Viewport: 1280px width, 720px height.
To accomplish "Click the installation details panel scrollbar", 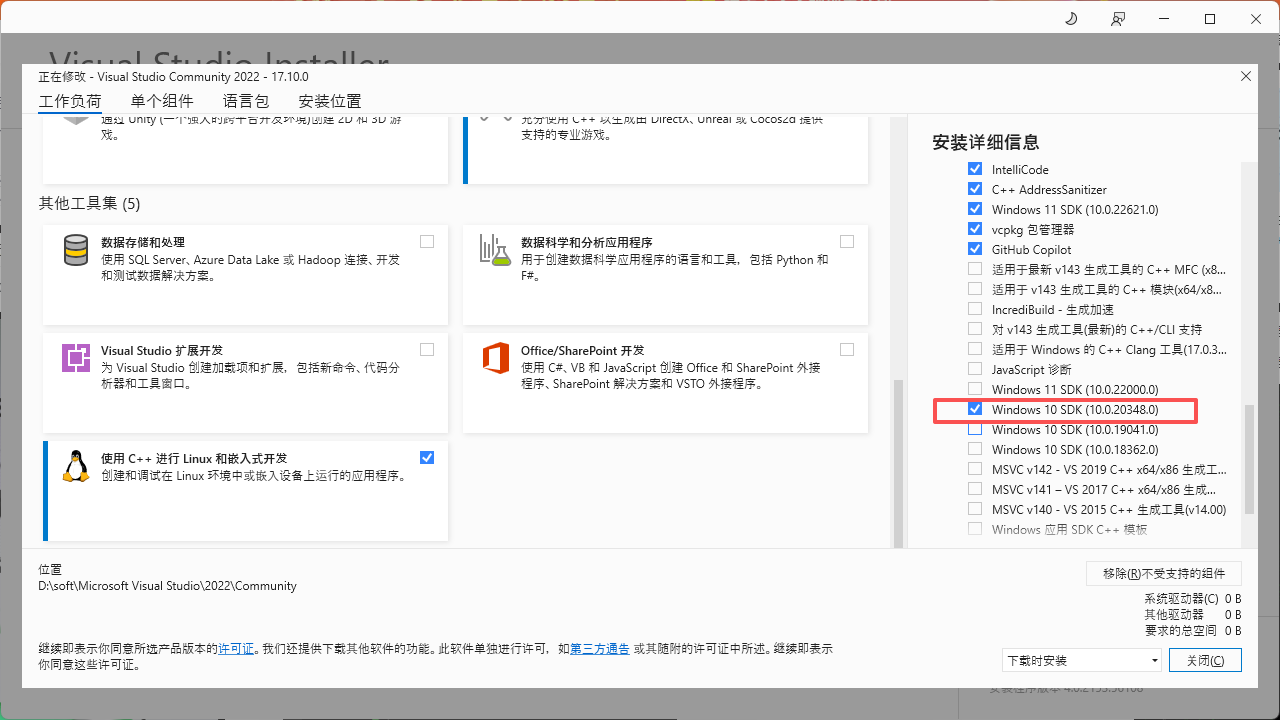I will tap(1247, 458).
